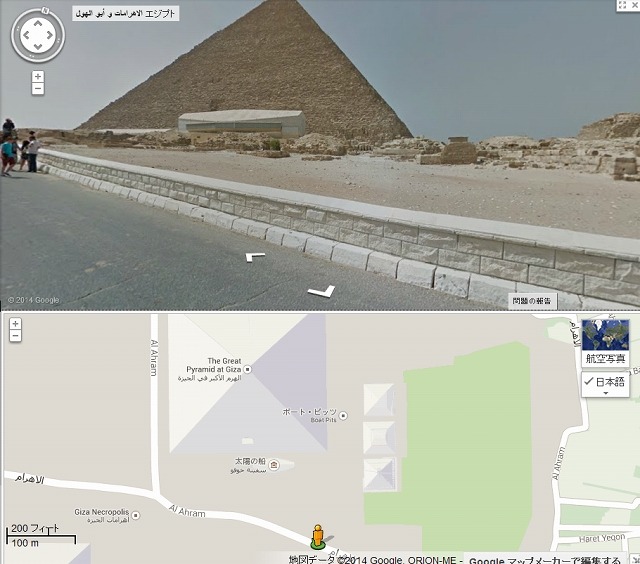This screenshot has width=640, height=564.
Task: Zoom out Street View with minus button
Action: tap(38, 88)
